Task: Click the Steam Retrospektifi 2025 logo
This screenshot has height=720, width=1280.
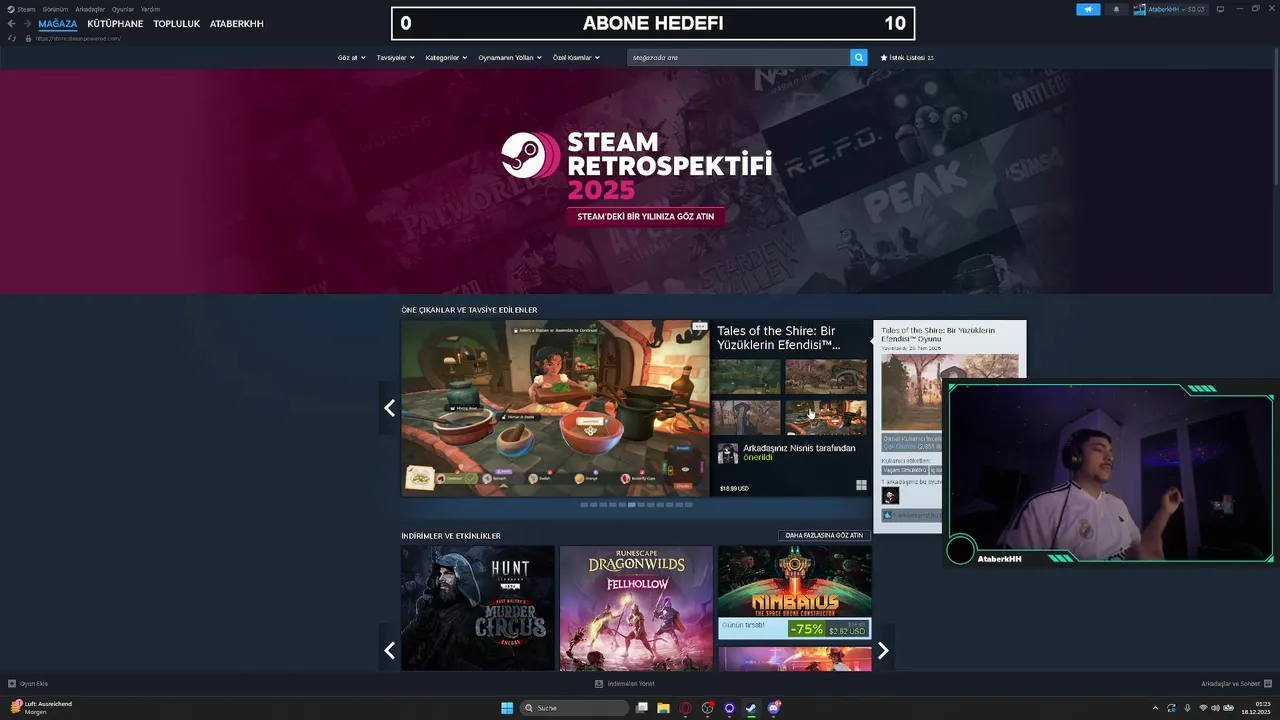Action: [637, 166]
